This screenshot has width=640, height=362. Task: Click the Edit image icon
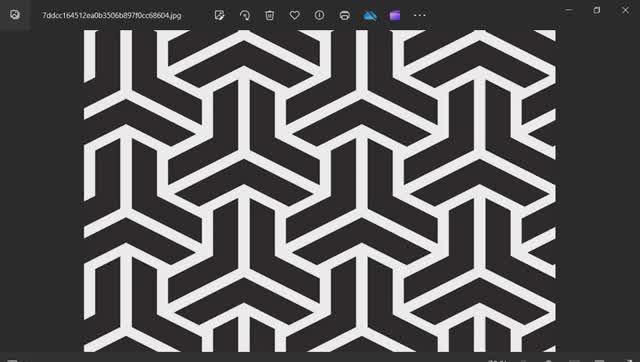pos(220,15)
